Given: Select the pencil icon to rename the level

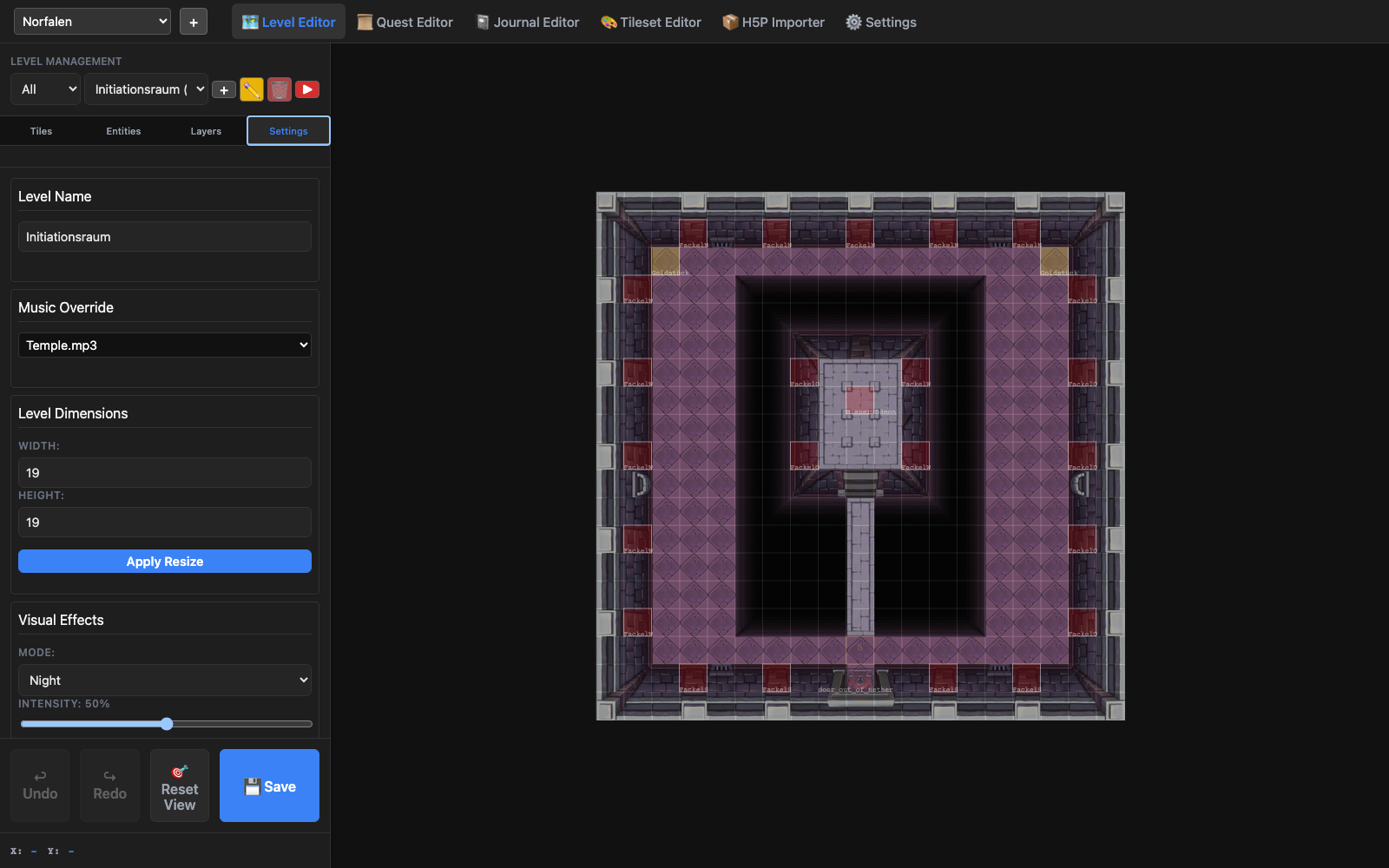Looking at the screenshot, I should pyautogui.click(x=252, y=89).
